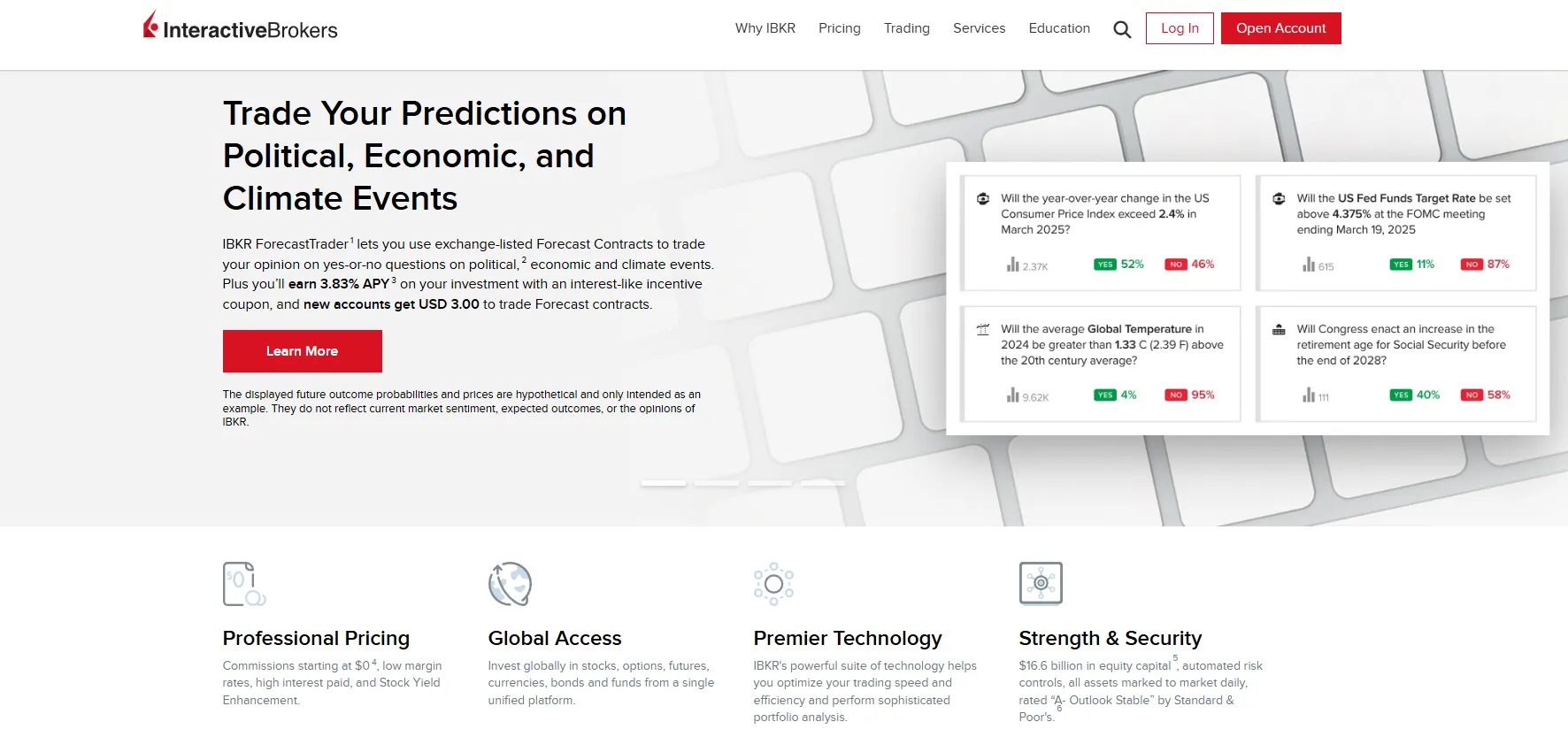Open the search magnifier icon
This screenshot has height=737, width=1568.
1122,29
